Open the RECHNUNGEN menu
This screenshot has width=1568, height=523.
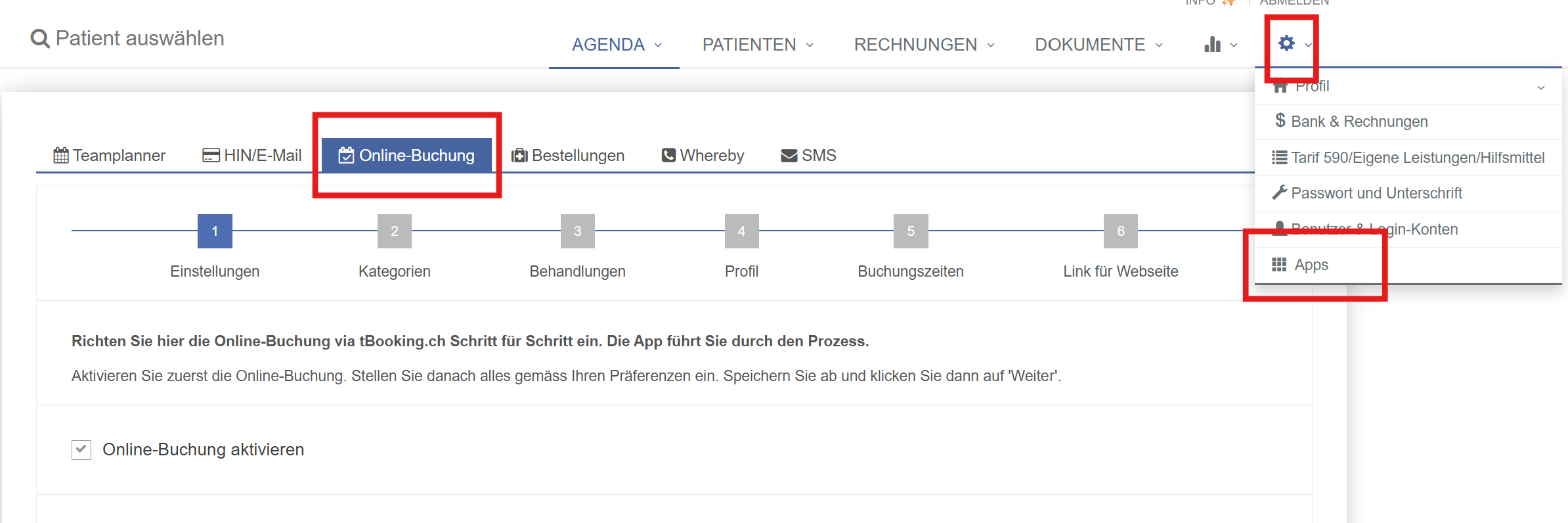[924, 45]
